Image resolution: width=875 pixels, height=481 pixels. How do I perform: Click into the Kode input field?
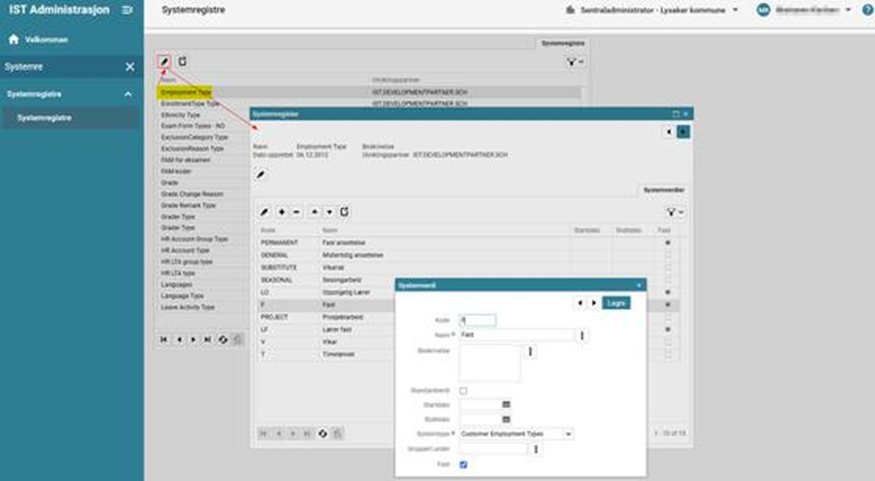coord(477,320)
